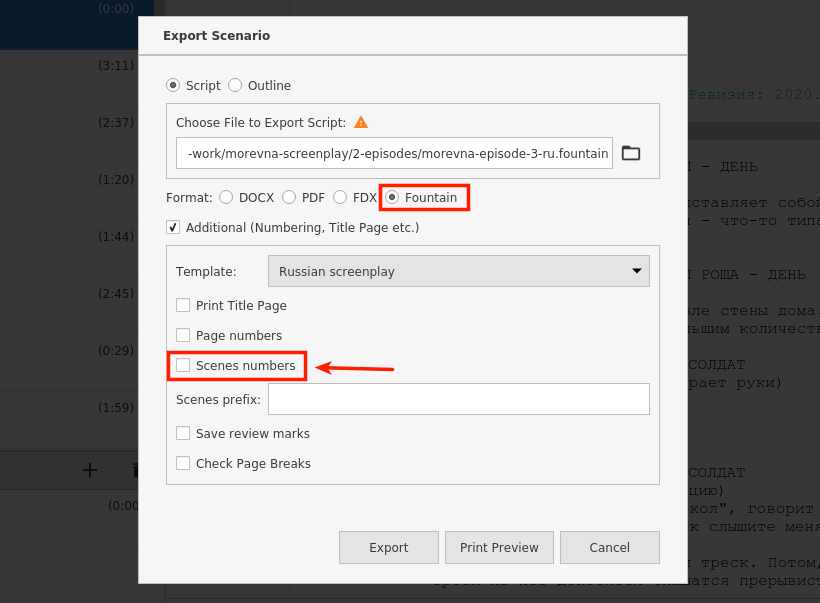Click the plus add-scene icon in sidebar
The height and width of the screenshot is (603, 820).
coord(90,470)
